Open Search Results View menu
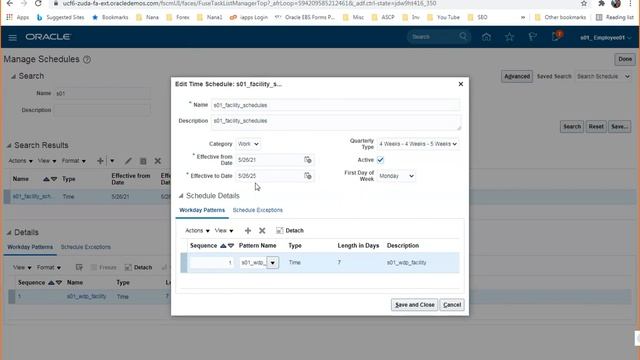640x360 pixels. click(47, 161)
